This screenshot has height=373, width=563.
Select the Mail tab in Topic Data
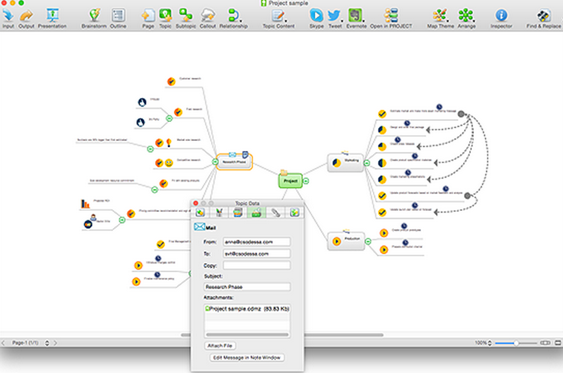click(256, 213)
